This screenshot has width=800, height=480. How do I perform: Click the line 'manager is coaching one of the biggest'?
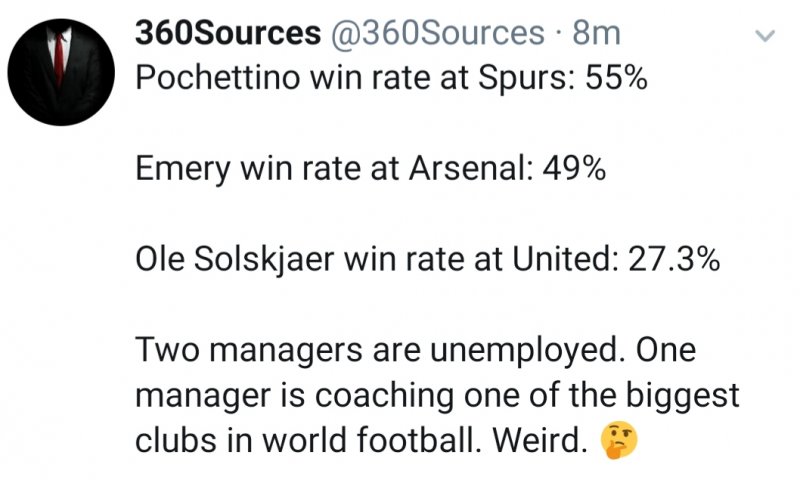click(x=437, y=396)
